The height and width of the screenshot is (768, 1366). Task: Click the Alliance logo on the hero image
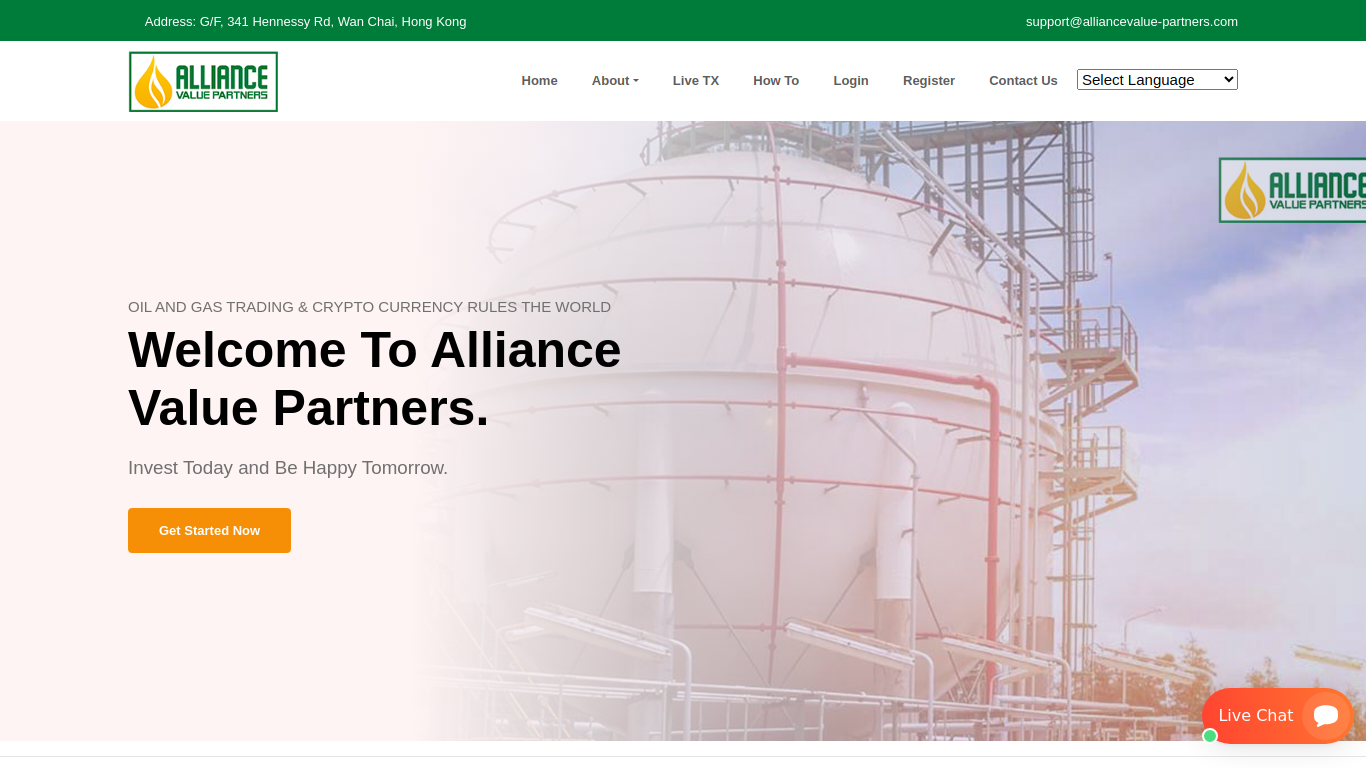1292,190
